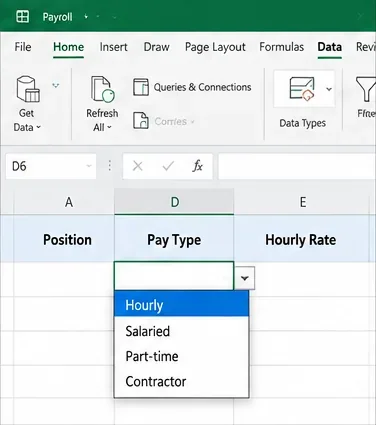Viewport: 376px width, 425px height.
Task: Select column D header
Action: (x=174, y=201)
